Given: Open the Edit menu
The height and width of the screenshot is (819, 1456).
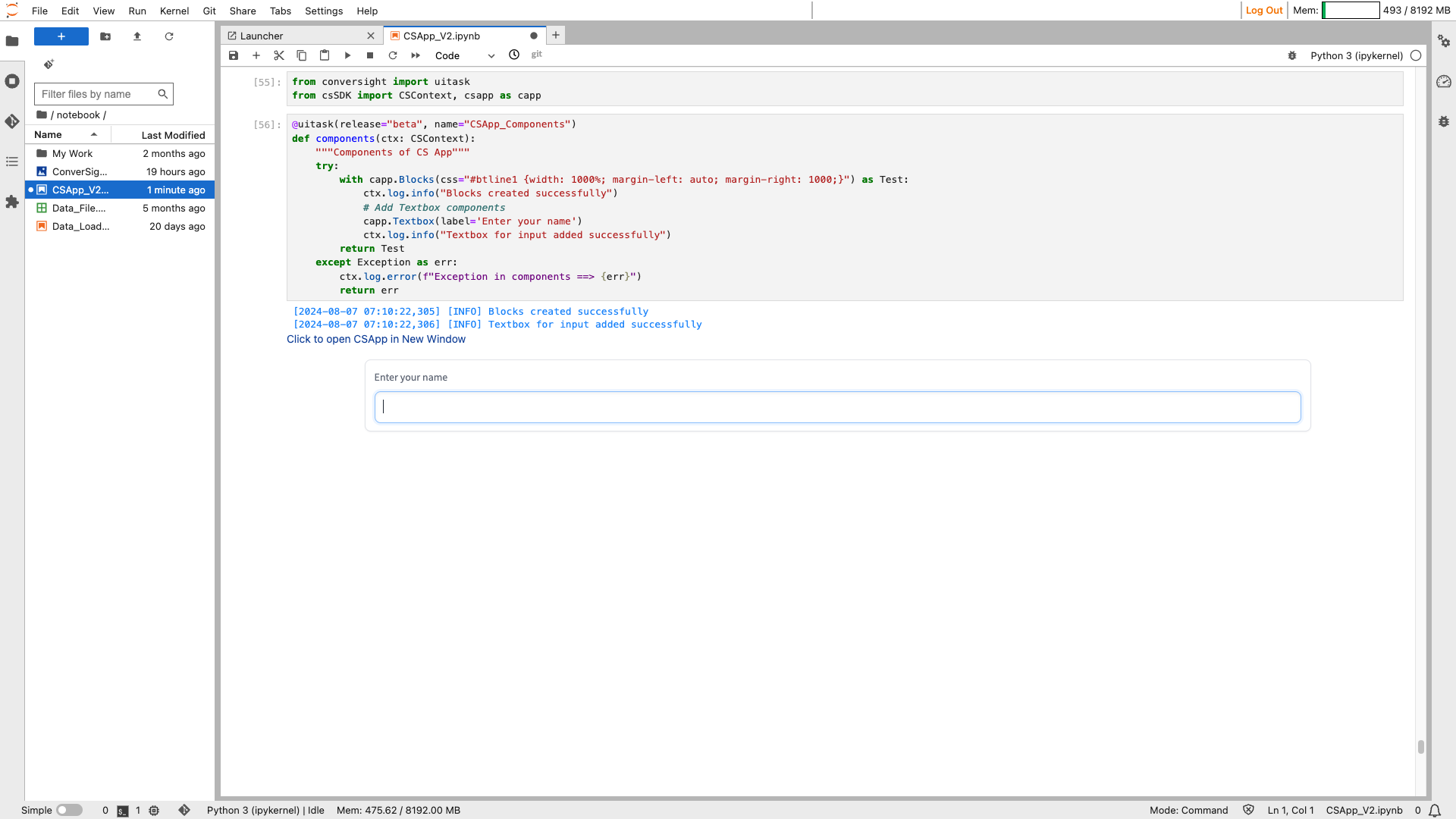Looking at the screenshot, I should click(71, 11).
